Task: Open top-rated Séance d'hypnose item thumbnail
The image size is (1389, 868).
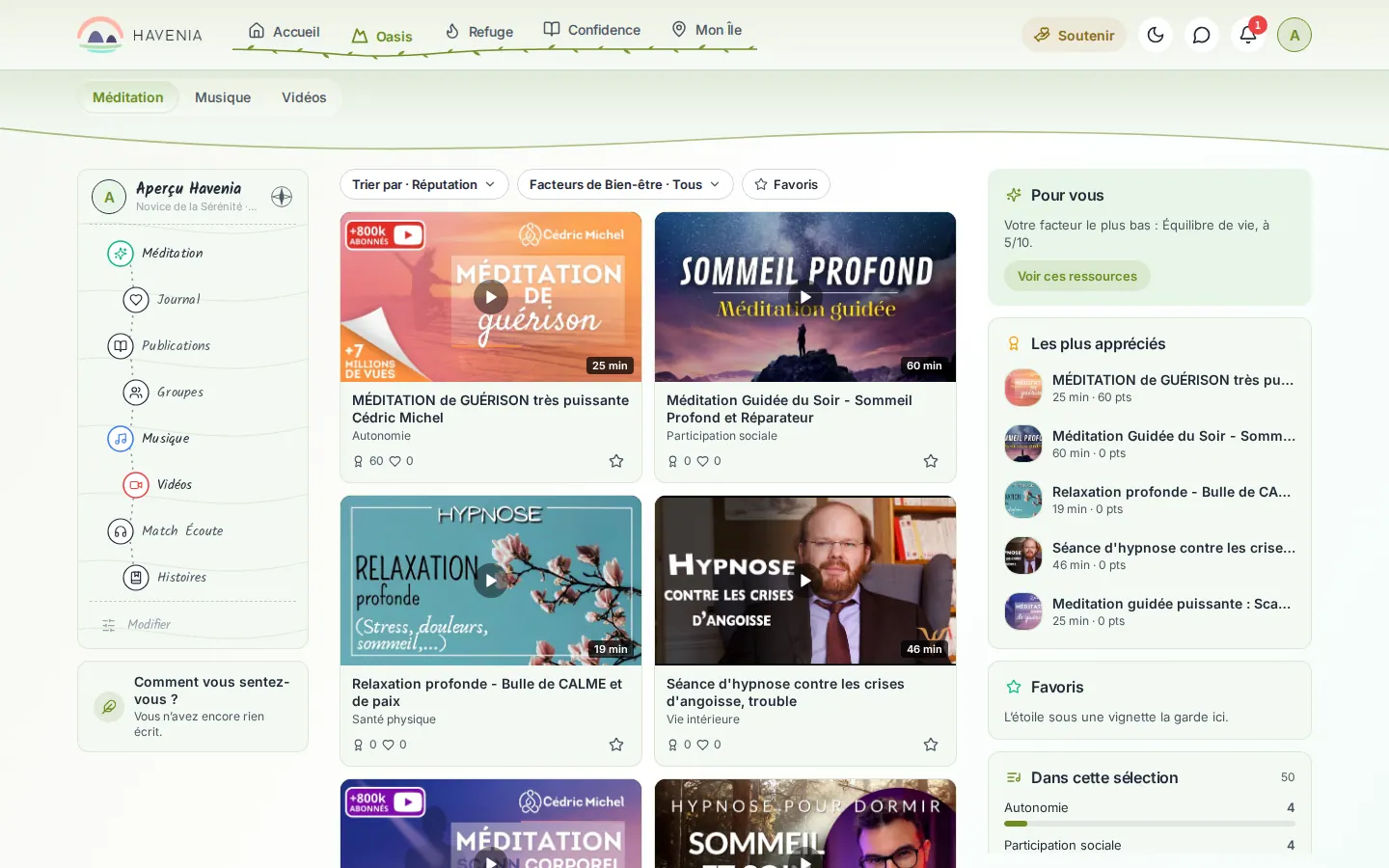Action: (1023, 556)
